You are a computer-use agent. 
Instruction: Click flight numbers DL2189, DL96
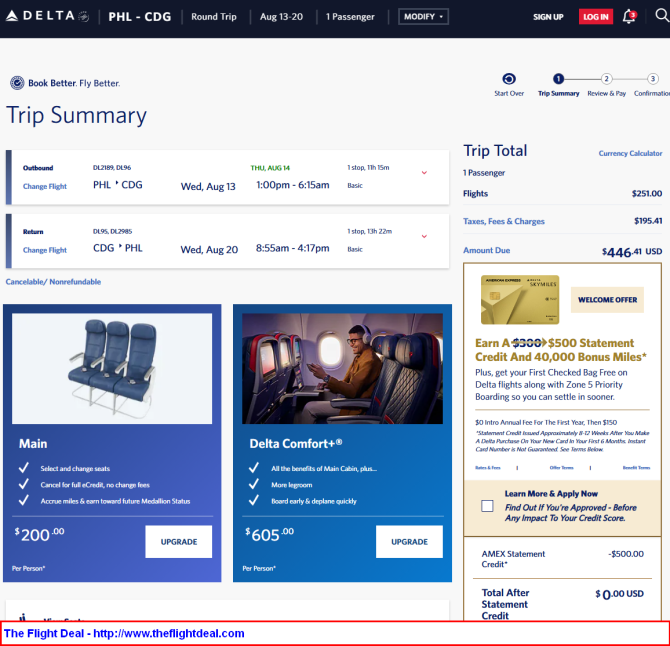[x=112, y=167]
